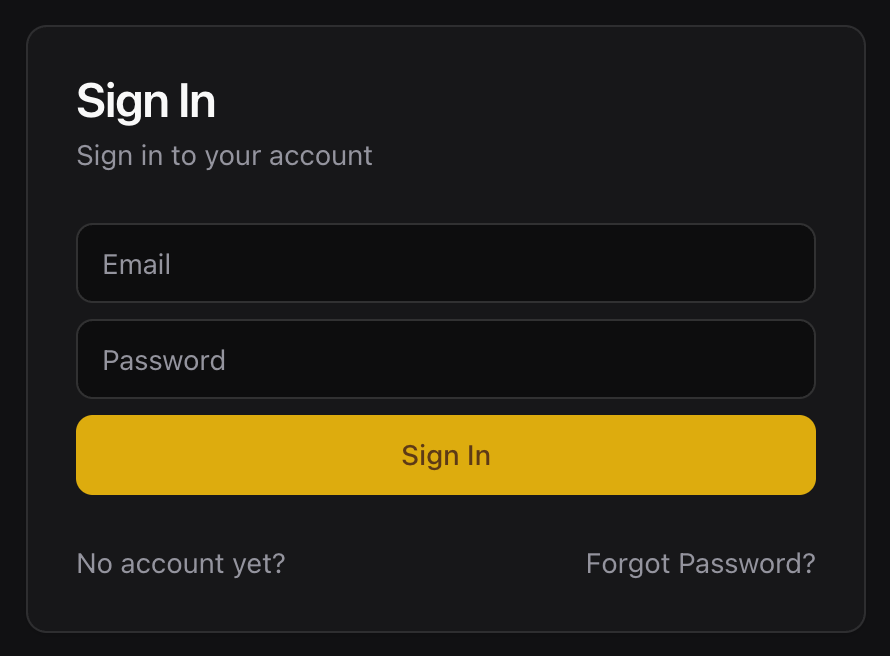Click the bold title of the sign-in card
890x656 pixels.
[x=146, y=101]
